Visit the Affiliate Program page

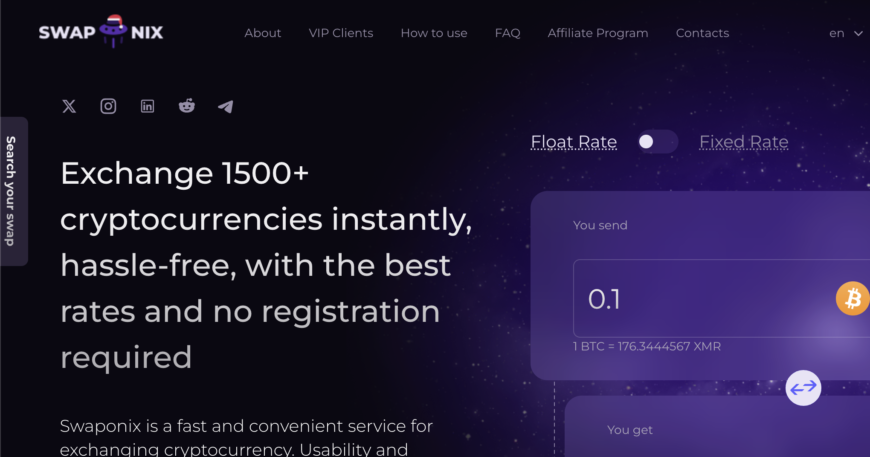click(598, 33)
